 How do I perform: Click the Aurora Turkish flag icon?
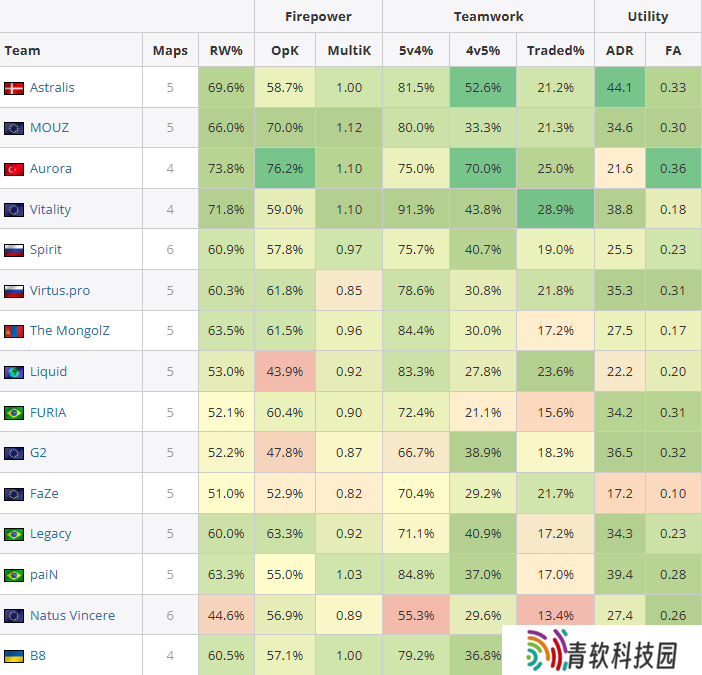pyautogui.click(x=14, y=169)
